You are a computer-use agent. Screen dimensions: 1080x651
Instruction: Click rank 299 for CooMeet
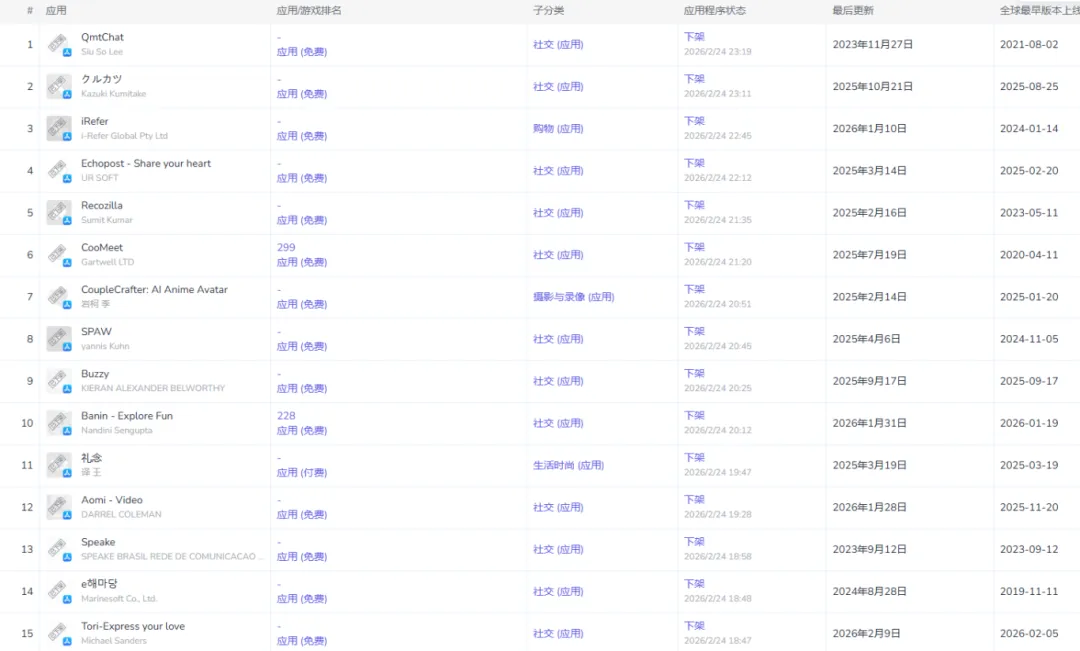[x=286, y=247]
